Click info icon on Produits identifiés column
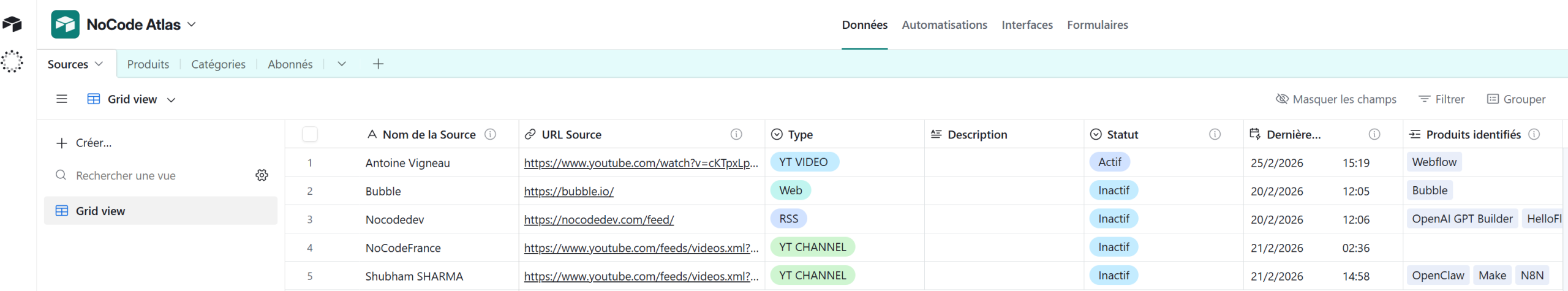Screen dimensions: 1568x291 tap(1534, 134)
